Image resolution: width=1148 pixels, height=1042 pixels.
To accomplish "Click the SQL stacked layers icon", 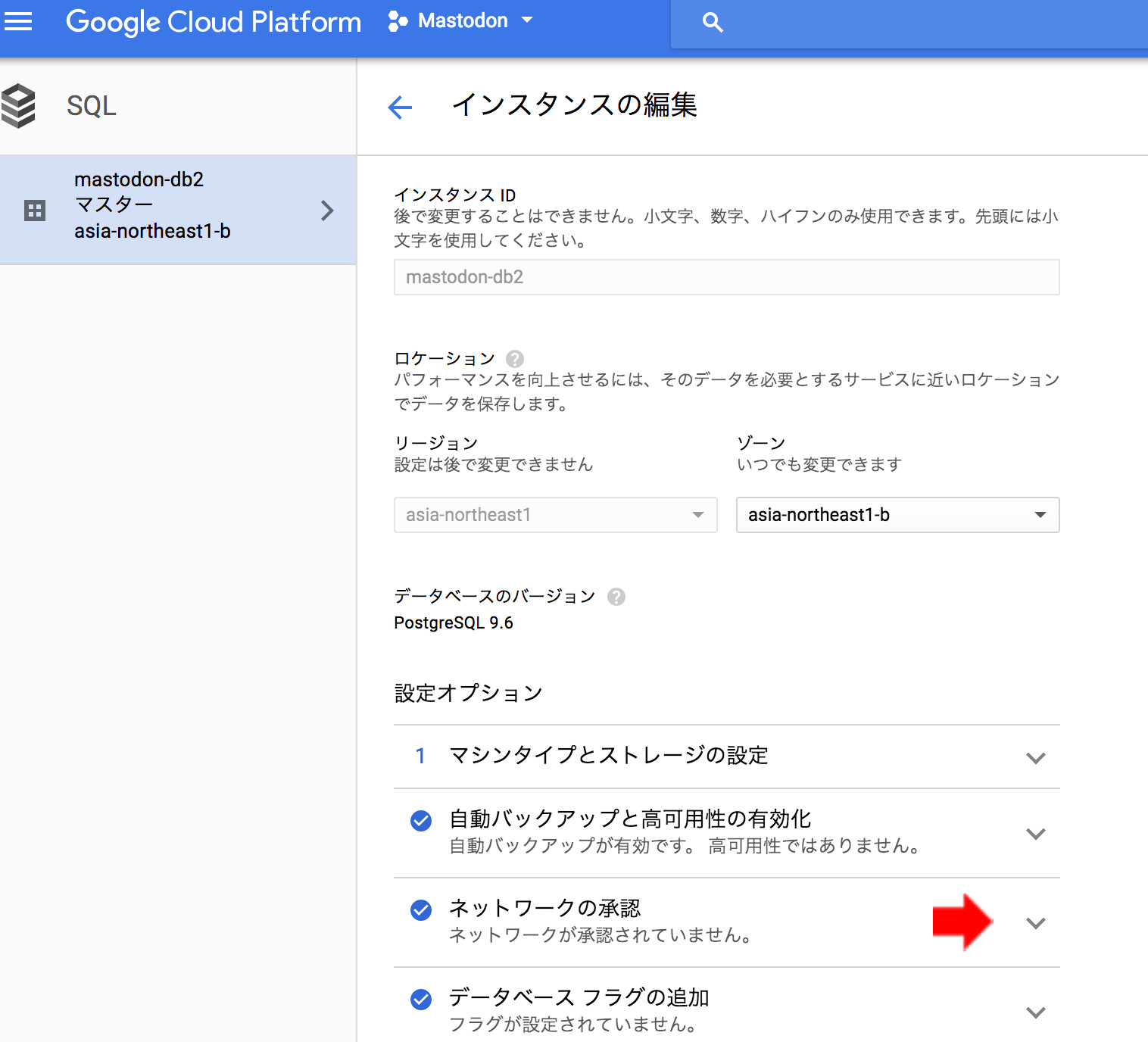I will point(19,106).
